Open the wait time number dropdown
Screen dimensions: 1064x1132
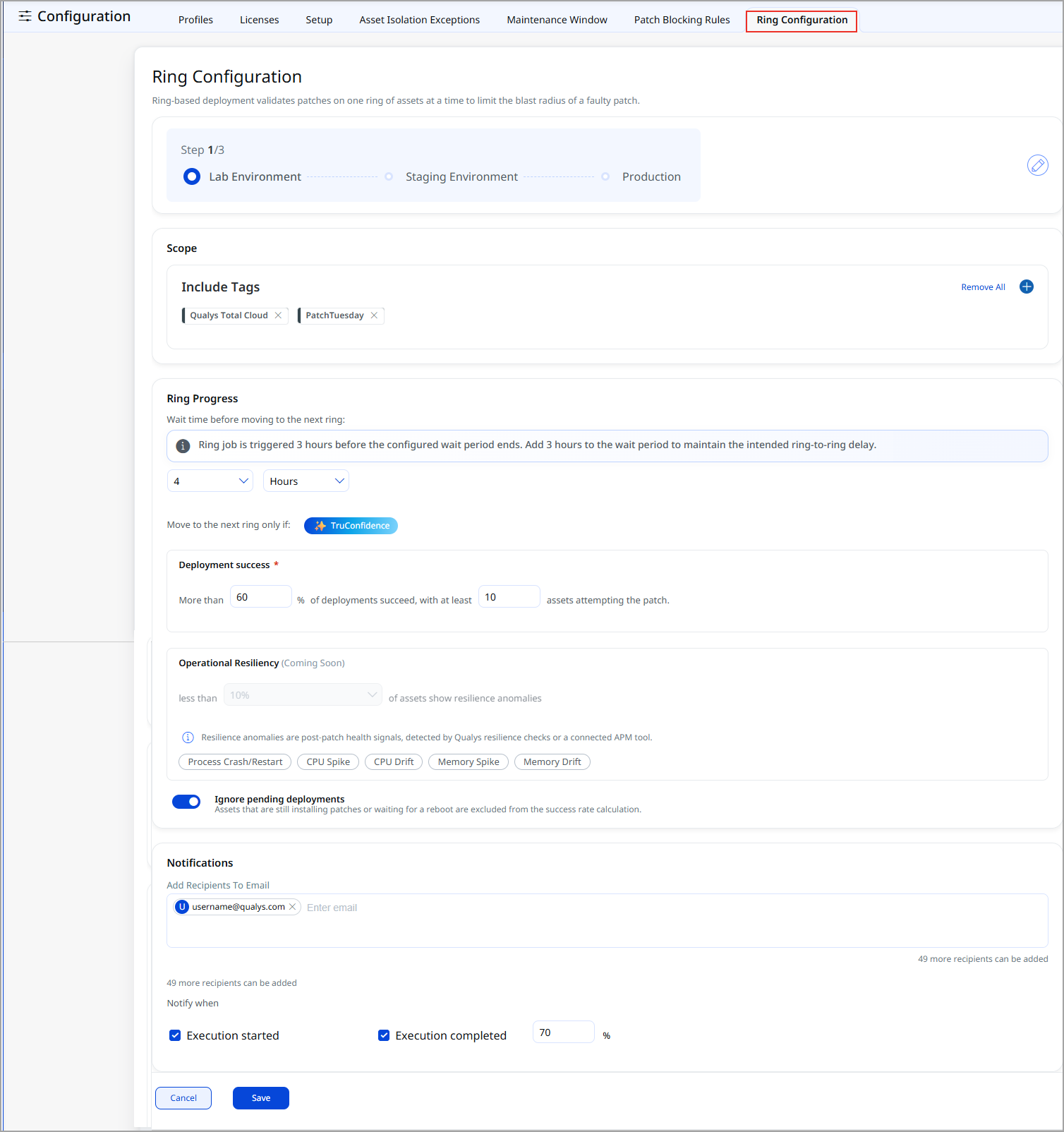(x=210, y=481)
